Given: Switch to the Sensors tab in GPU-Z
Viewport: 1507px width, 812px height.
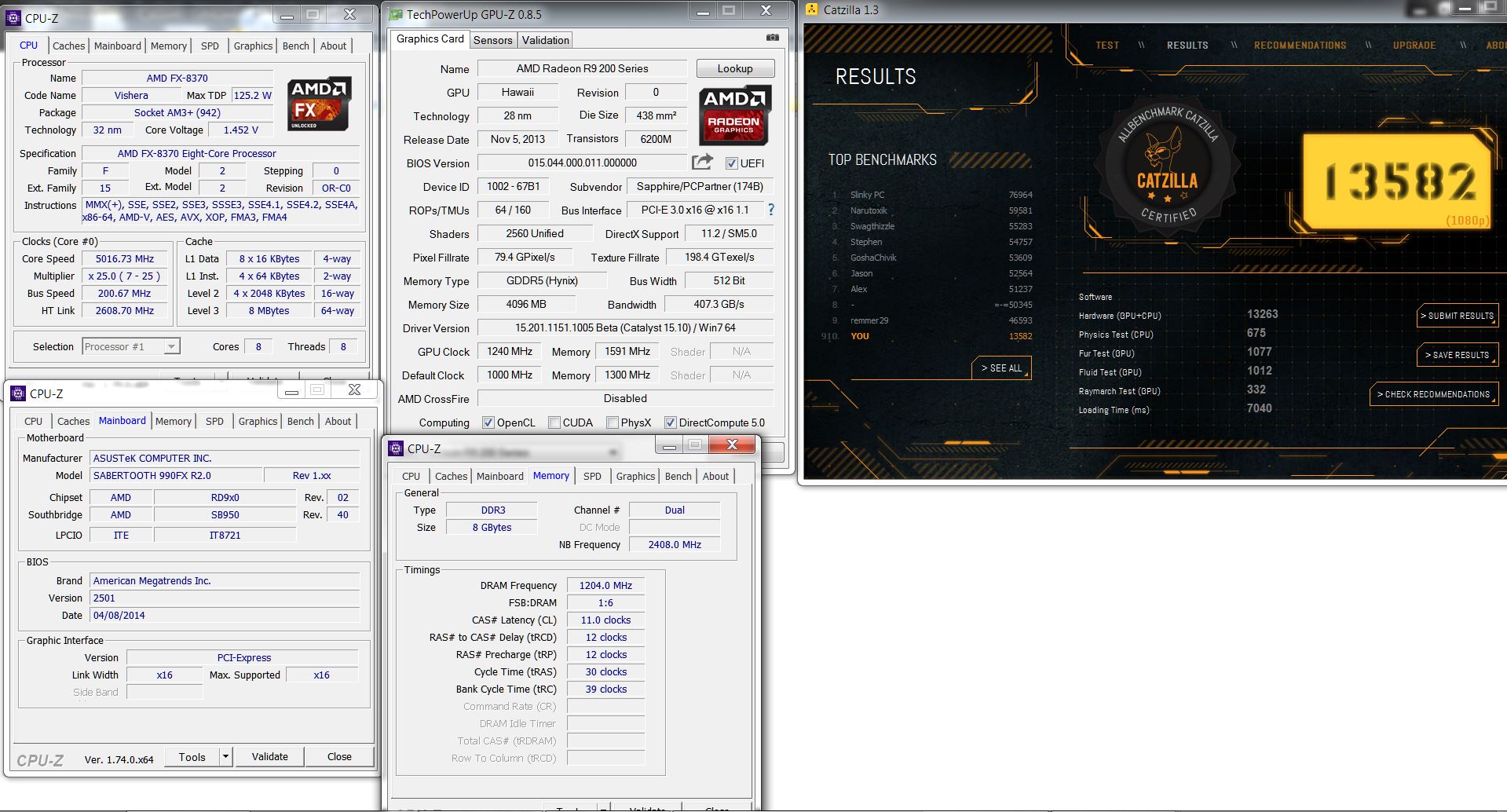Looking at the screenshot, I should pyautogui.click(x=493, y=40).
